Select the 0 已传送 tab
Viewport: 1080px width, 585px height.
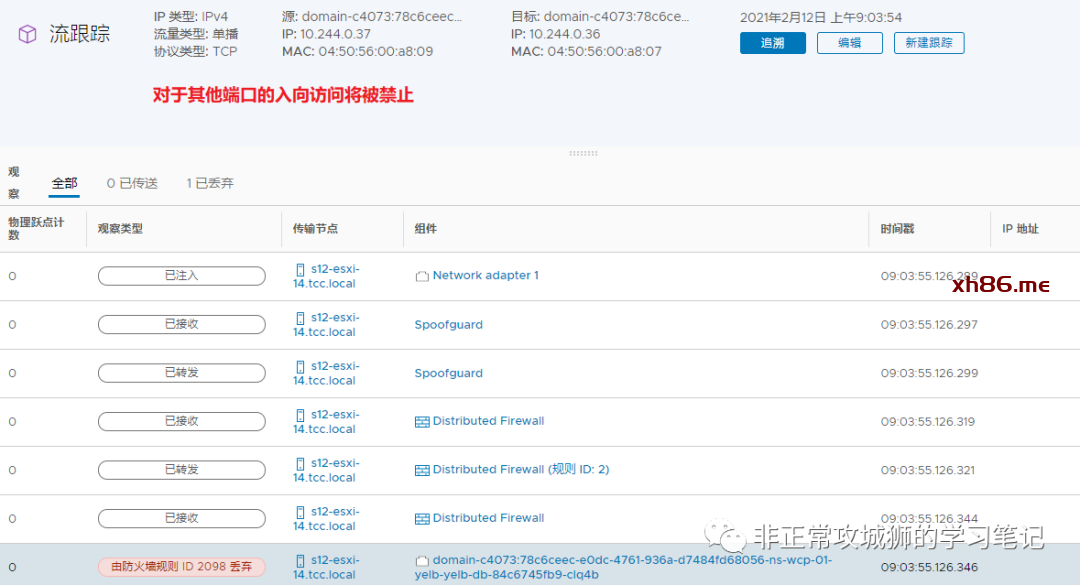click(x=132, y=184)
